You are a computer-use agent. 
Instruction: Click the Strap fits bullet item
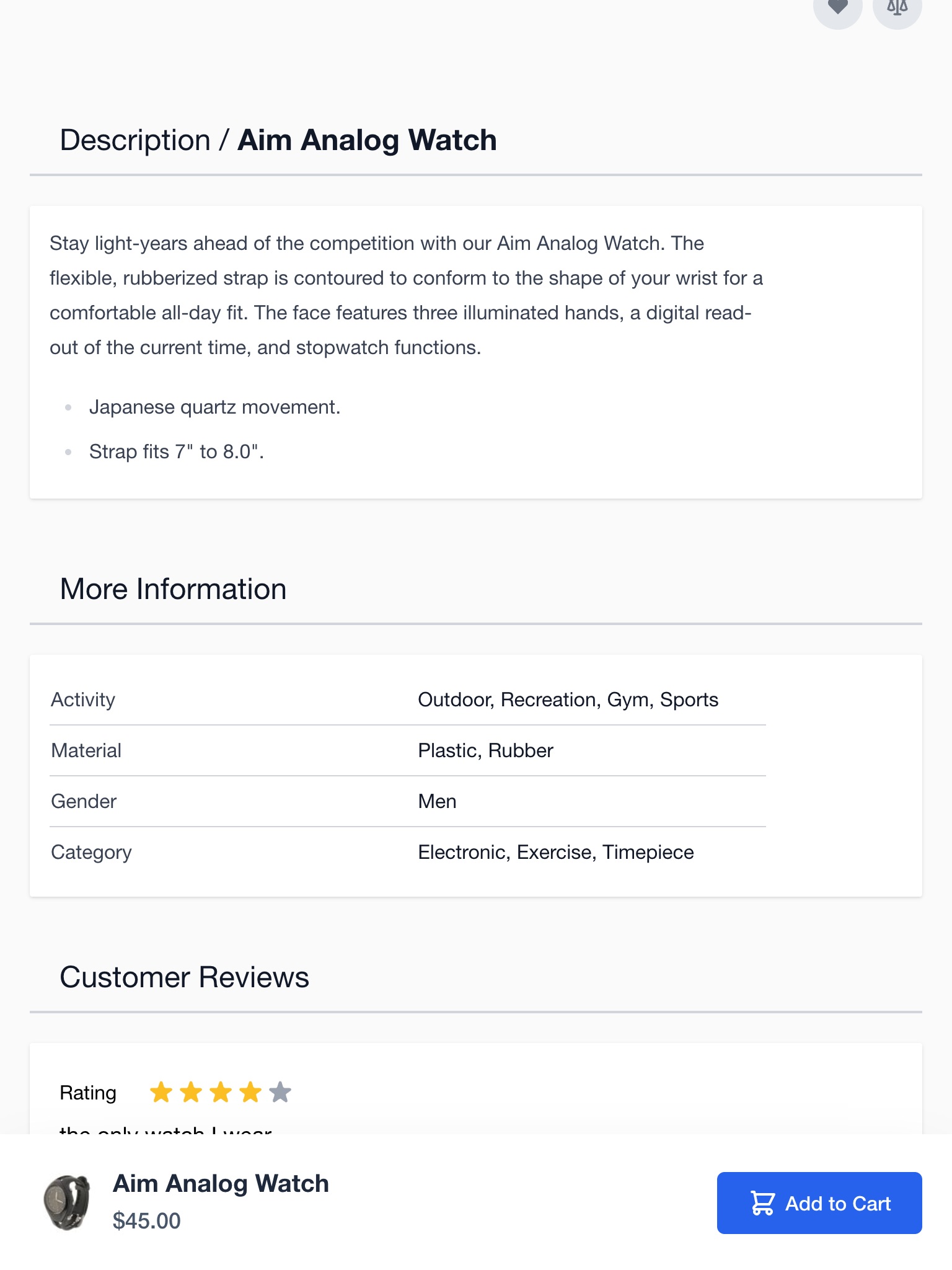[x=177, y=452]
